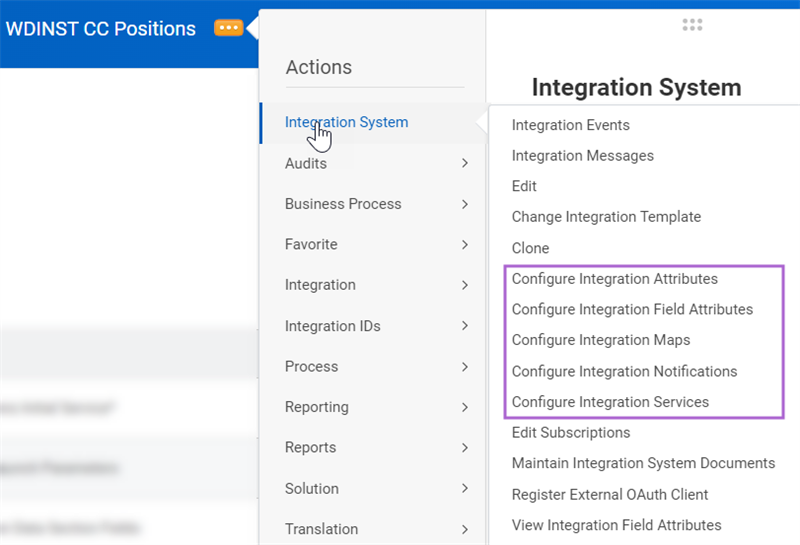Expand chevron next to Integration IDs
Image resolution: width=800 pixels, height=545 pixels.
click(465, 326)
